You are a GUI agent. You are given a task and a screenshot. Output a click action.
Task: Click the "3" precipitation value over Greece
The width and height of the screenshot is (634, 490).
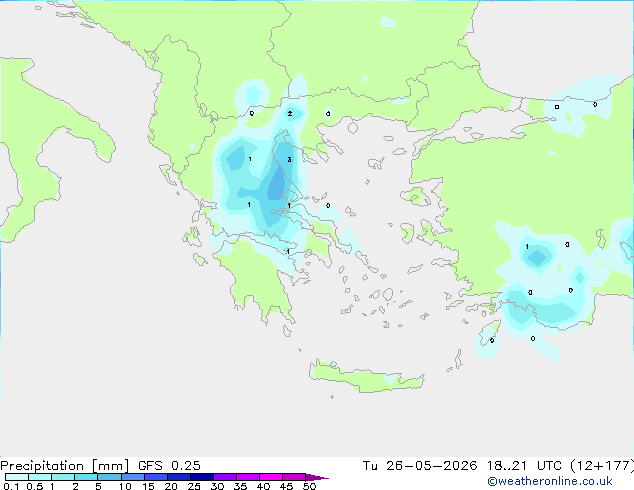click(290, 160)
